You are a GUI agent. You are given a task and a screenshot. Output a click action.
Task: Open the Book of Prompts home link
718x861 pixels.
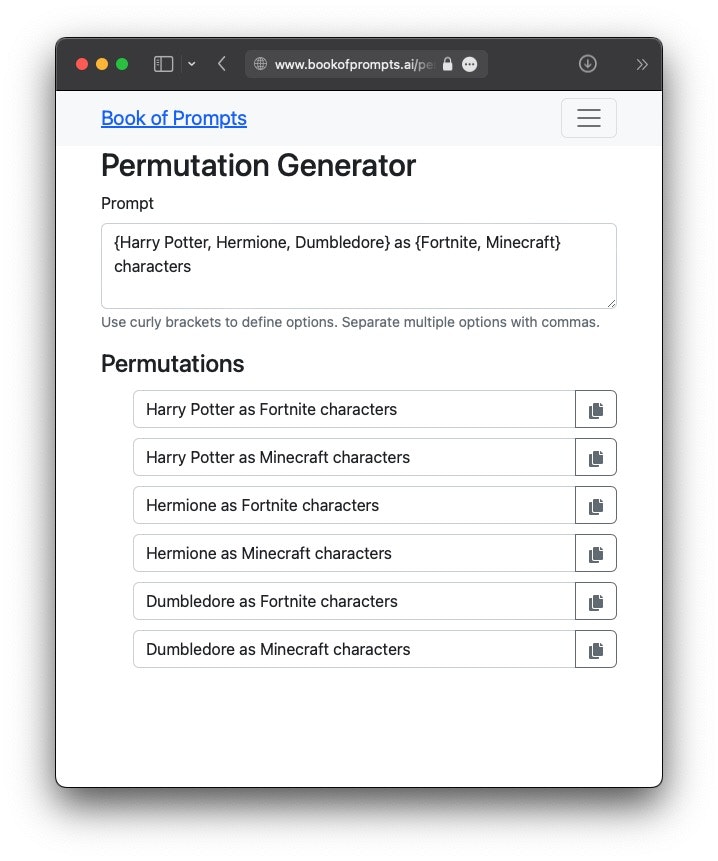[174, 118]
